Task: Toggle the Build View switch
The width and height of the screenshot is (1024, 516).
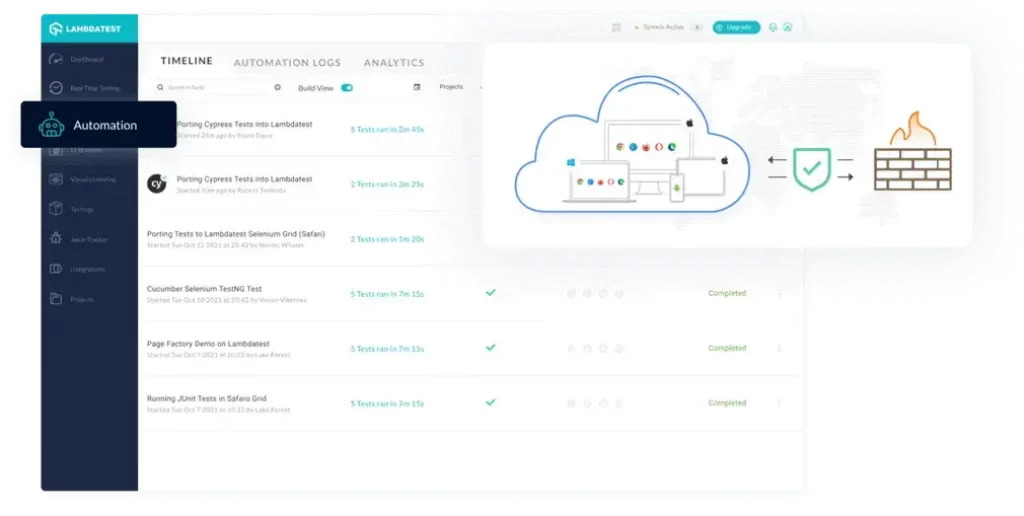Action: click(x=347, y=88)
